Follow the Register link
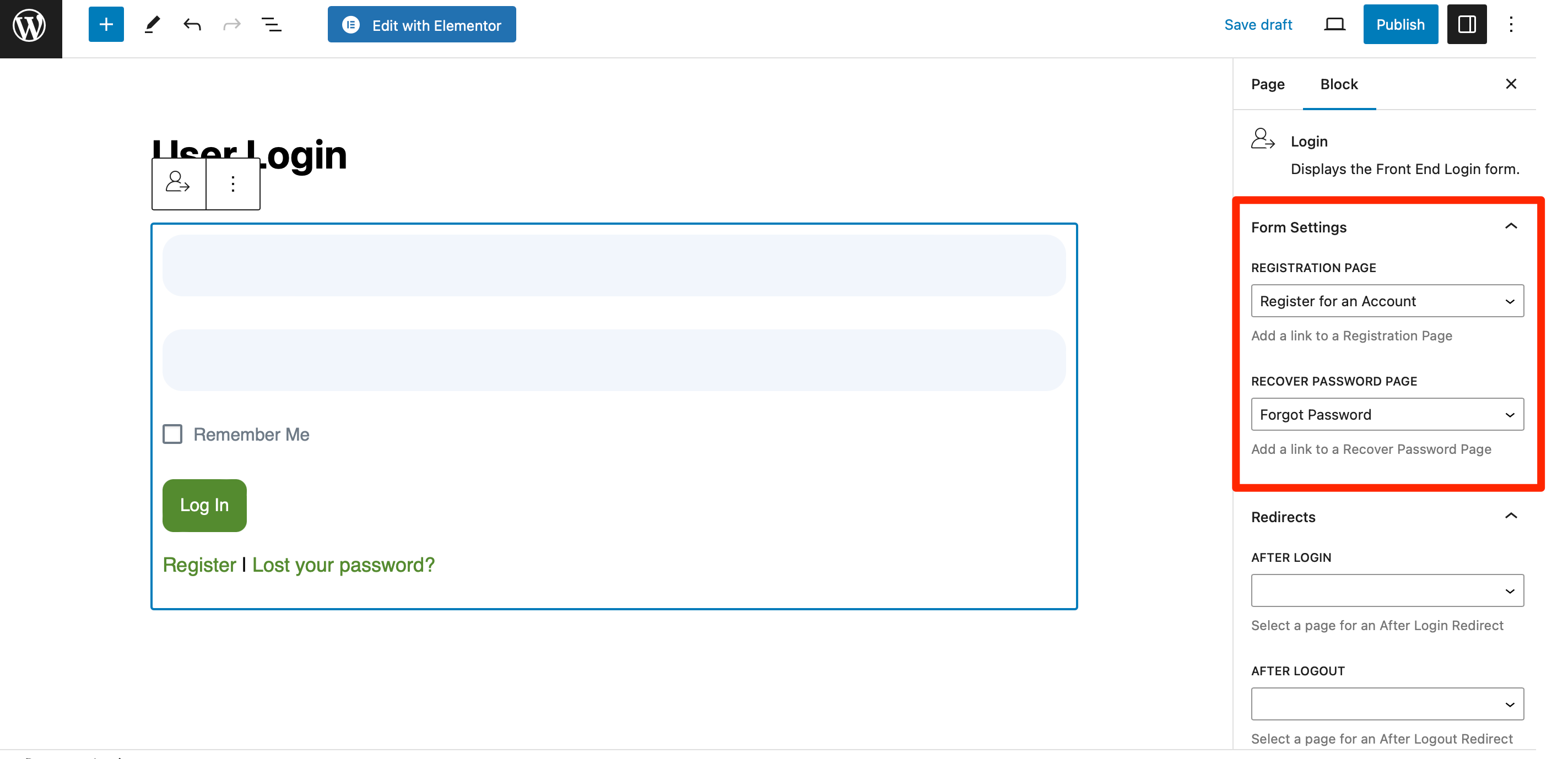Image resolution: width=1568 pixels, height=759 pixels. tap(199, 565)
